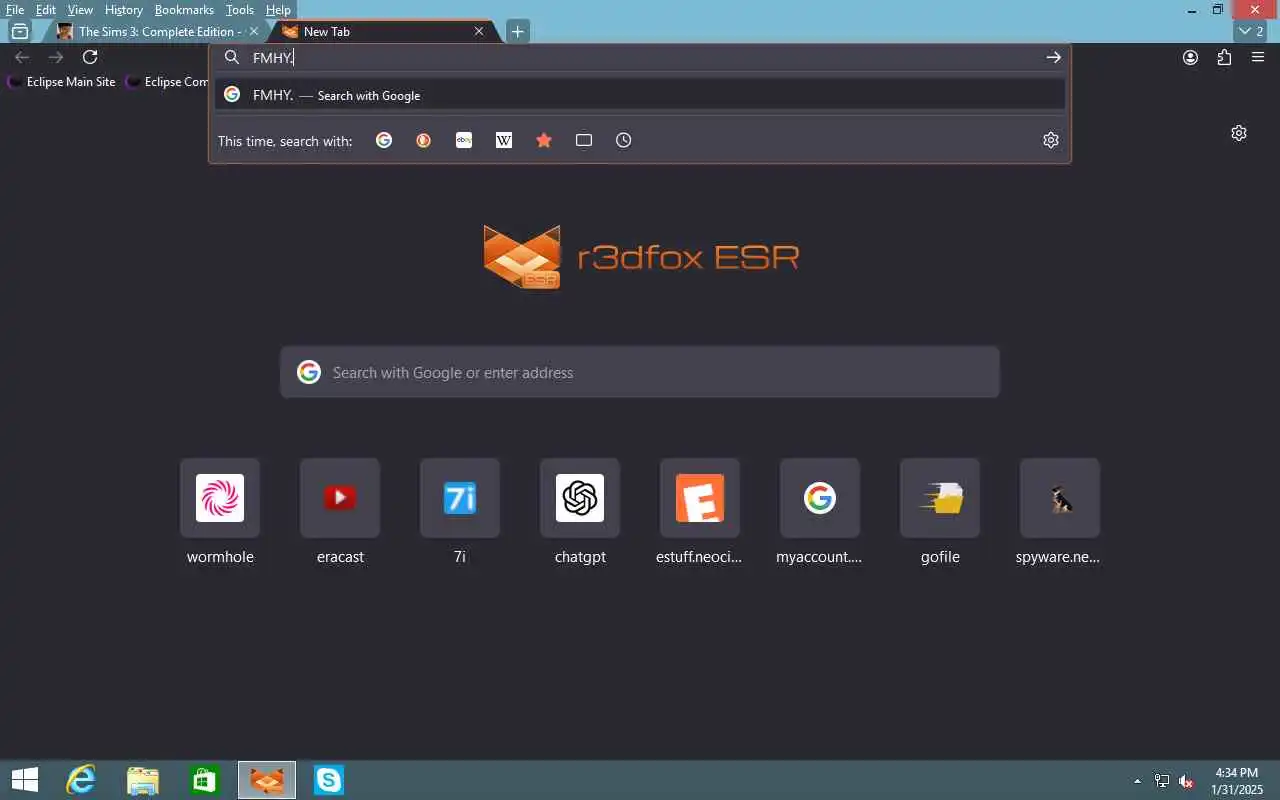Open the hamburger application menu
The image size is (1280, 800).
pyautogui.click(x=1258, y=57)
